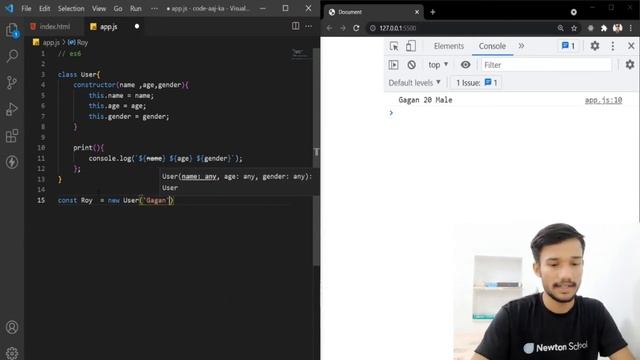Open VS Code menu overflow ellipsis
The height and width of the screenshot is (360, 640).
tap(154, 9)
